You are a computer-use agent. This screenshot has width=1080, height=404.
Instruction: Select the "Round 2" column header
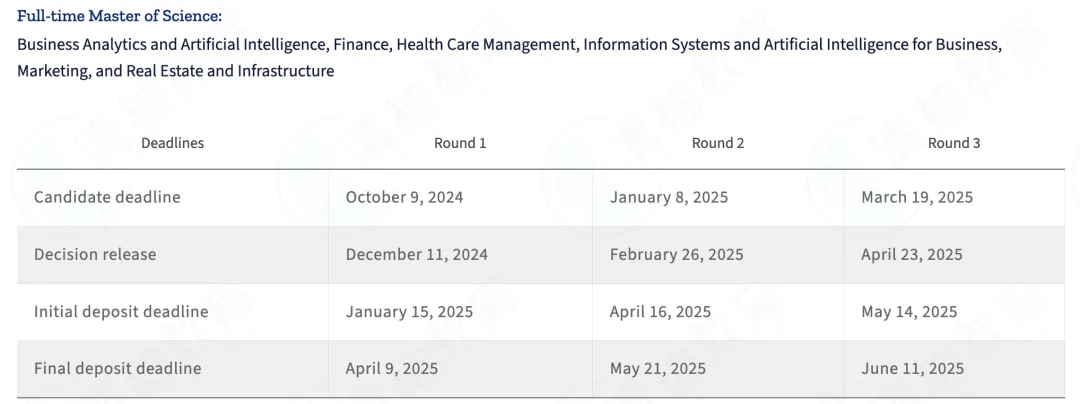pos(718,143)
